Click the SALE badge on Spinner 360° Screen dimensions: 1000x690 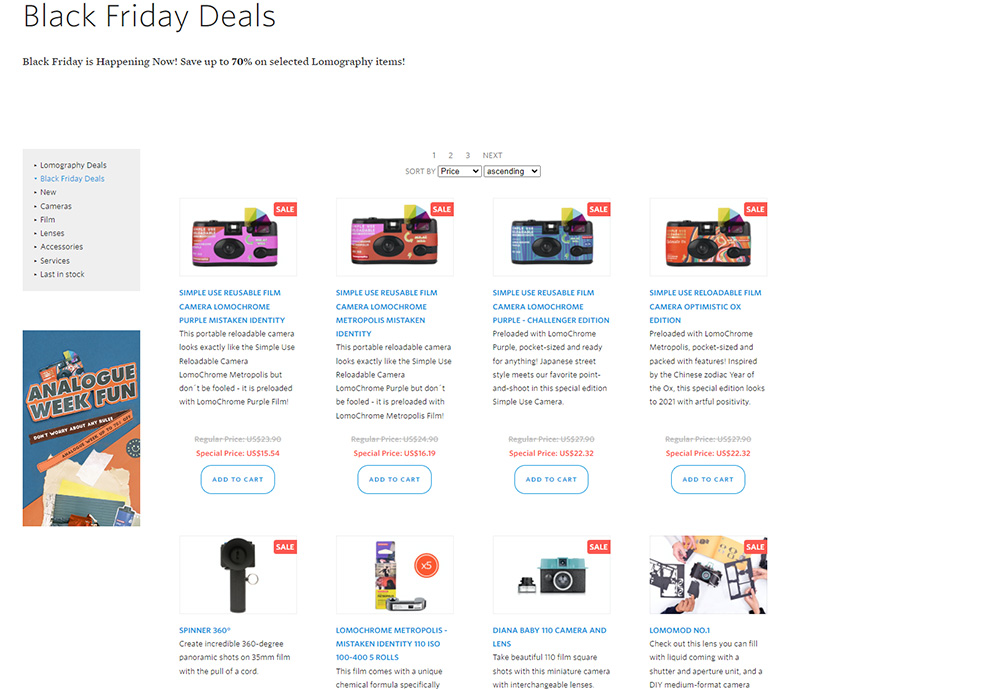[285, 547]
